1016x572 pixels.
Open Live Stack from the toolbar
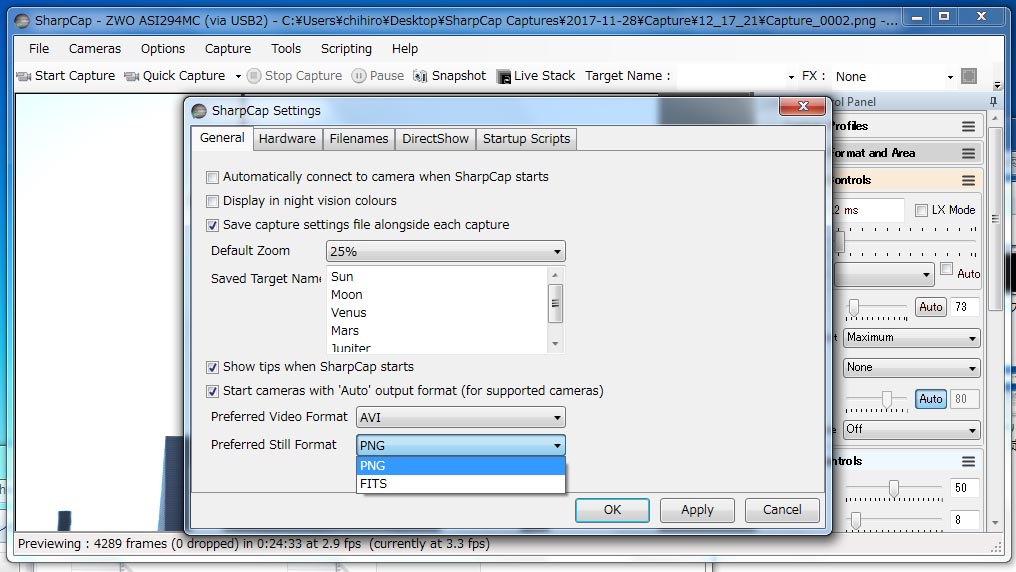[x=503, y=76]
